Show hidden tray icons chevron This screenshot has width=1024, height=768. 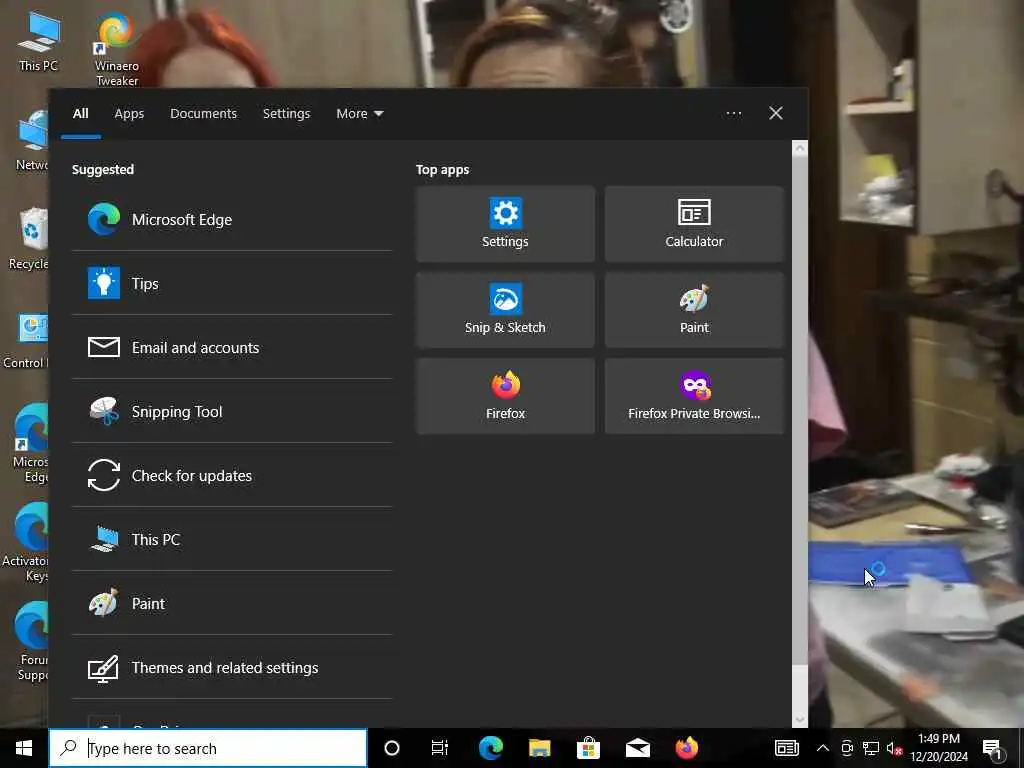pos(823,748)
